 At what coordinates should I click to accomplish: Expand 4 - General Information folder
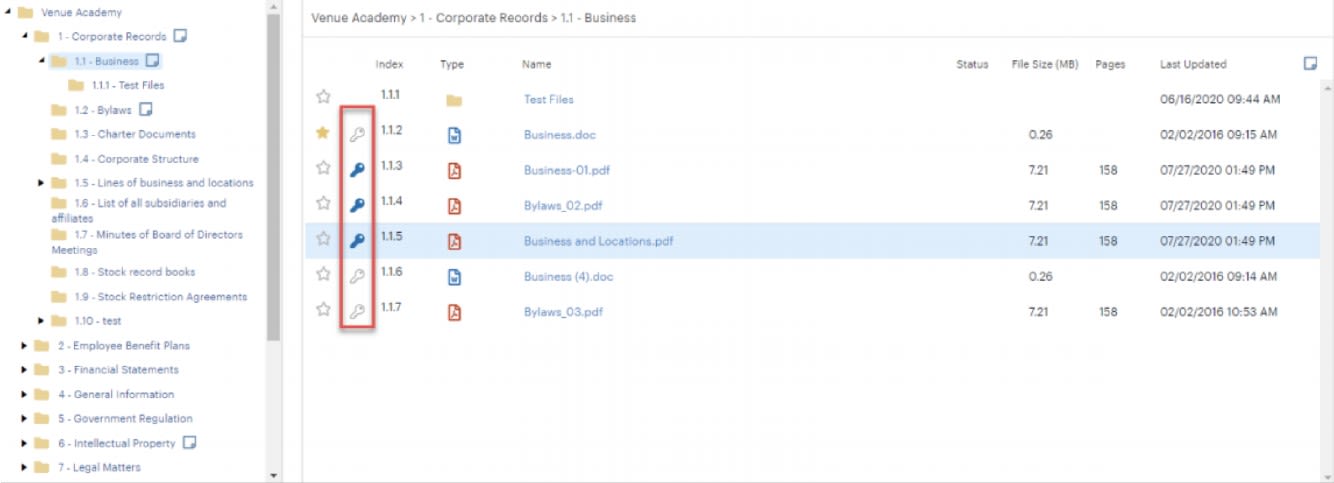(24, 394)
